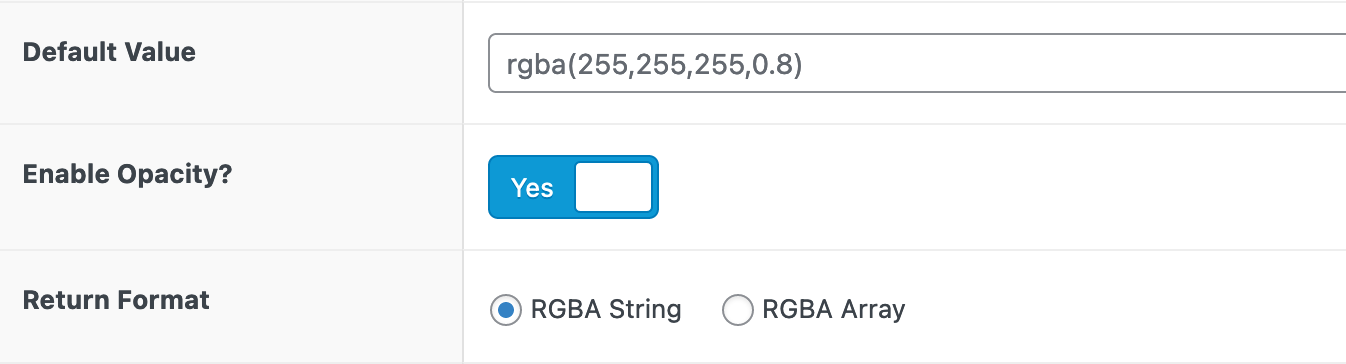
Task: Click the Default Value input field
Action: tap(917, 65)
